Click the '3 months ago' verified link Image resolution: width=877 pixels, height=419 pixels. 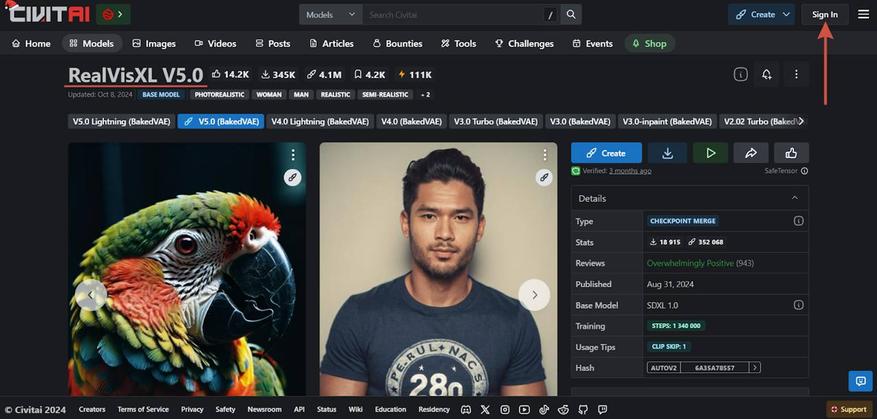630,171
